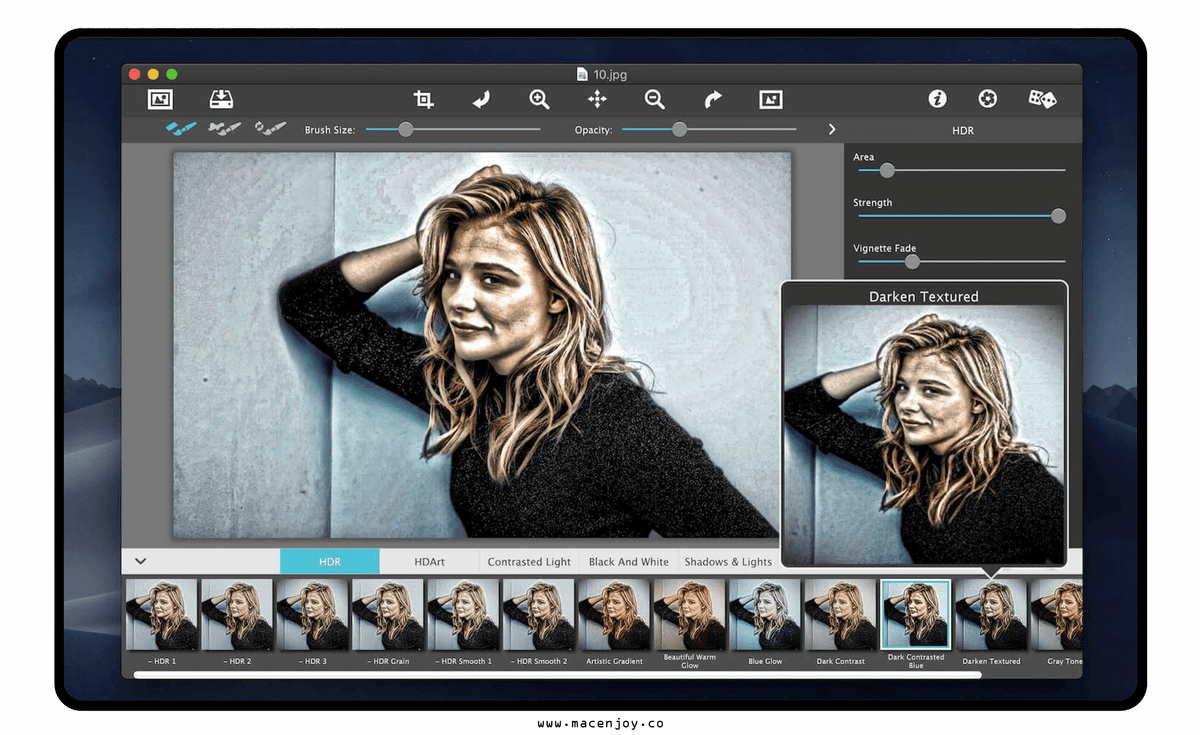Viewport: 1200px width, 735px height.
Task: Select the Artistic Gradient preset
Action: [614, 615]
